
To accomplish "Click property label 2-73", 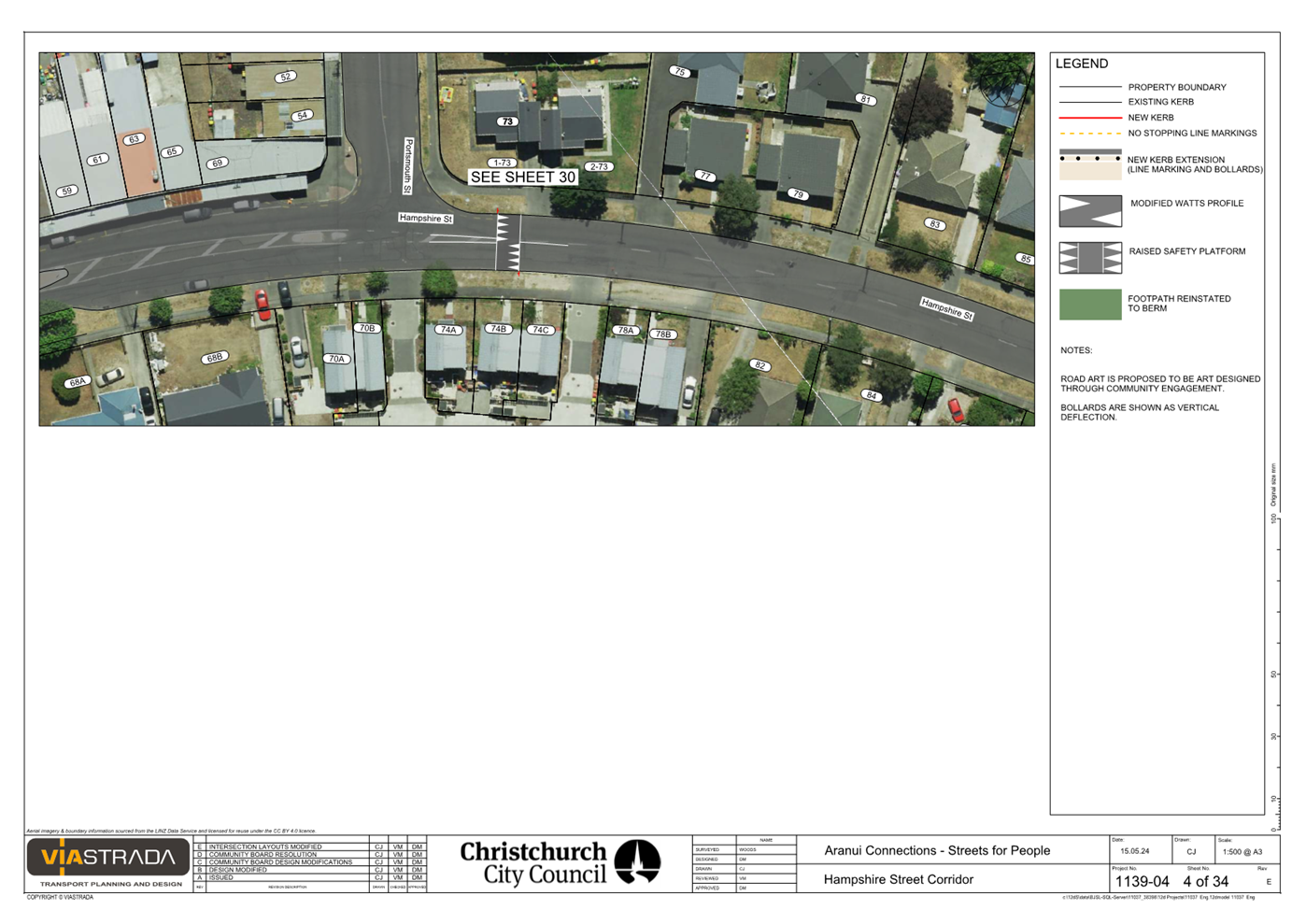I will (x=598, y=166).
